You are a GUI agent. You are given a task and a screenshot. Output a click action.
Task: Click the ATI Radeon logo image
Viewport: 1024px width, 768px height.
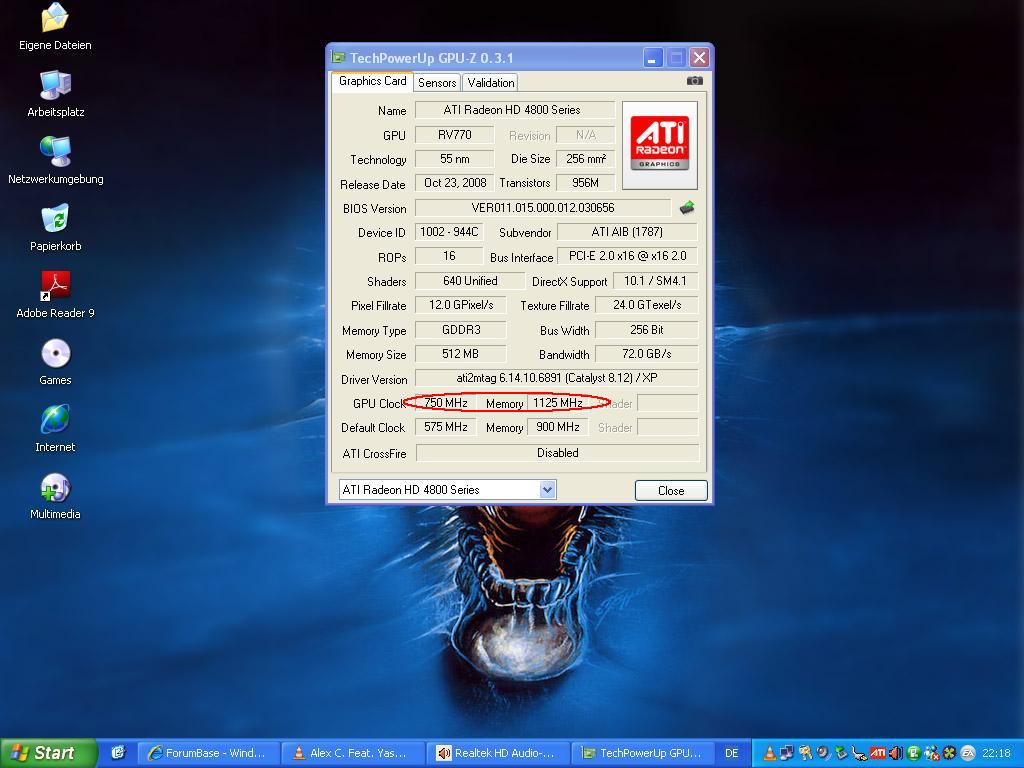coord(660,145)
